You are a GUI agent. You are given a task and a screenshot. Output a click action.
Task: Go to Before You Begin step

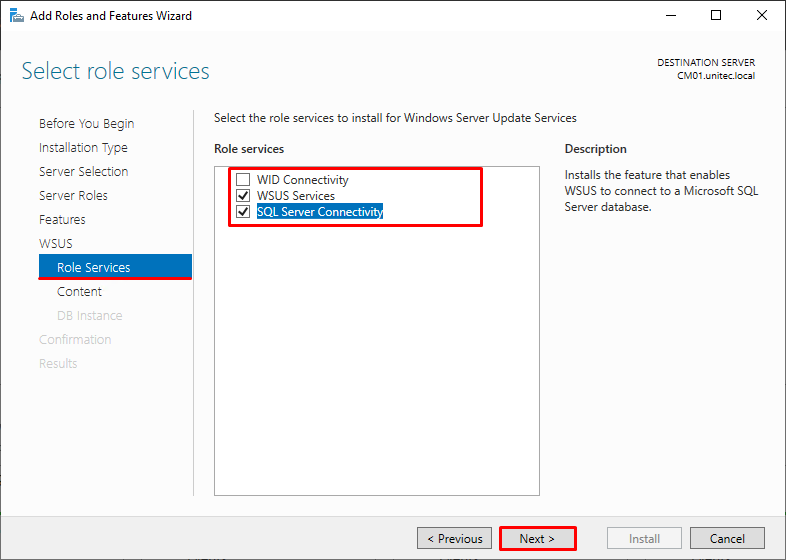[87, 123]
